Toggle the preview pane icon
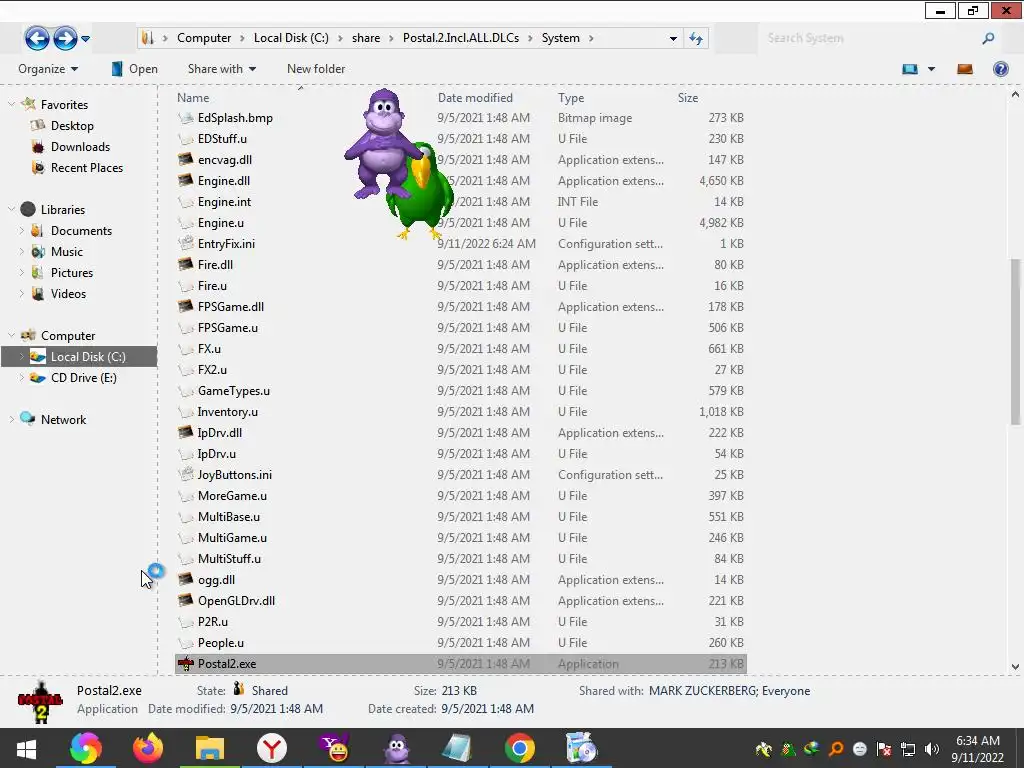The width and height of the screenshot is (1024, 768). pyautogui.click(x=965, y=69)
